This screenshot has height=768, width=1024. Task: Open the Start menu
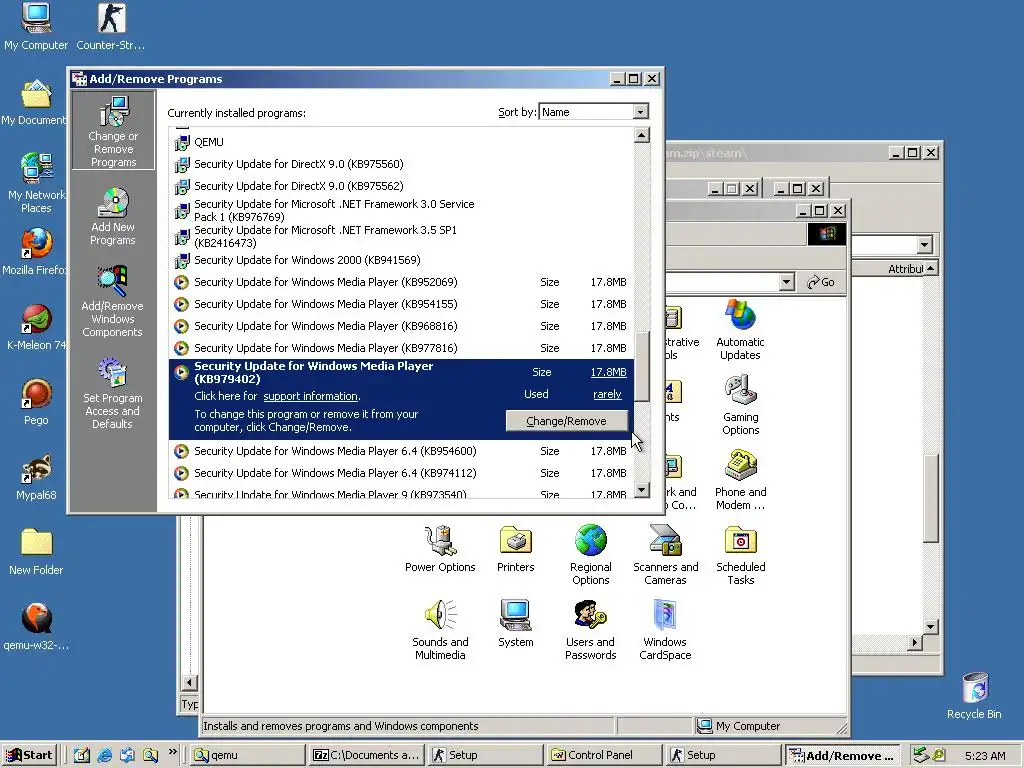(x=29, y=756)
